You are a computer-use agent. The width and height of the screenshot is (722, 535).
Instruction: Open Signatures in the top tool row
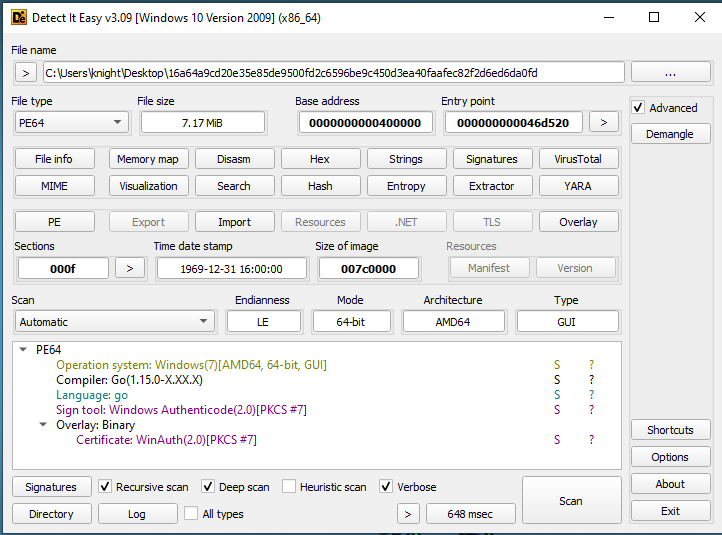[492, 159]
